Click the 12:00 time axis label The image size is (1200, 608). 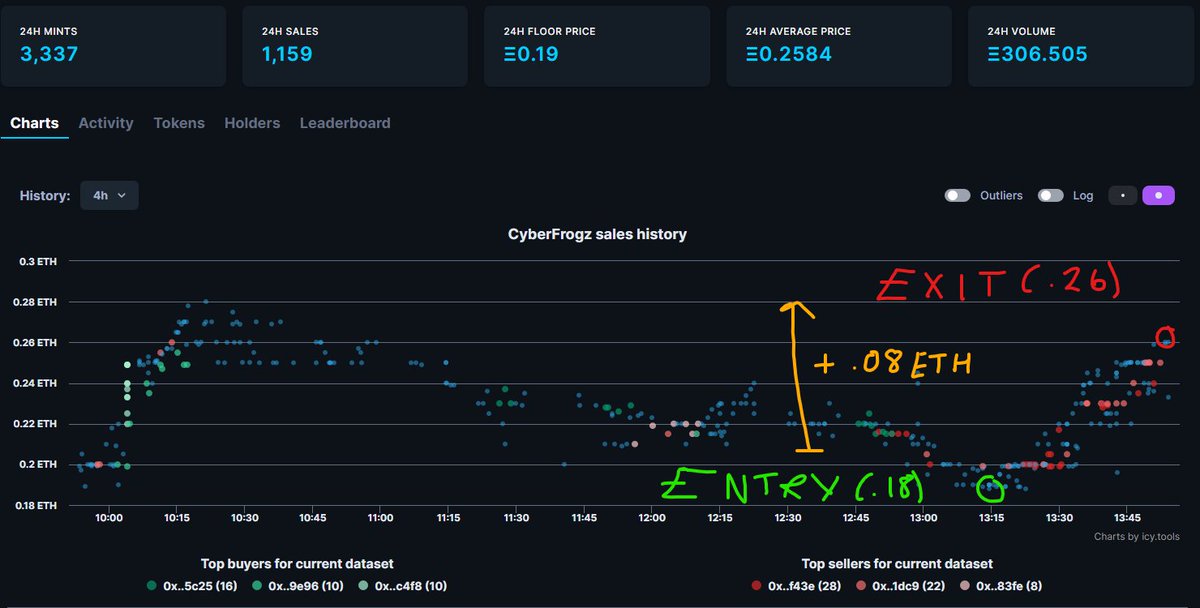652,518
